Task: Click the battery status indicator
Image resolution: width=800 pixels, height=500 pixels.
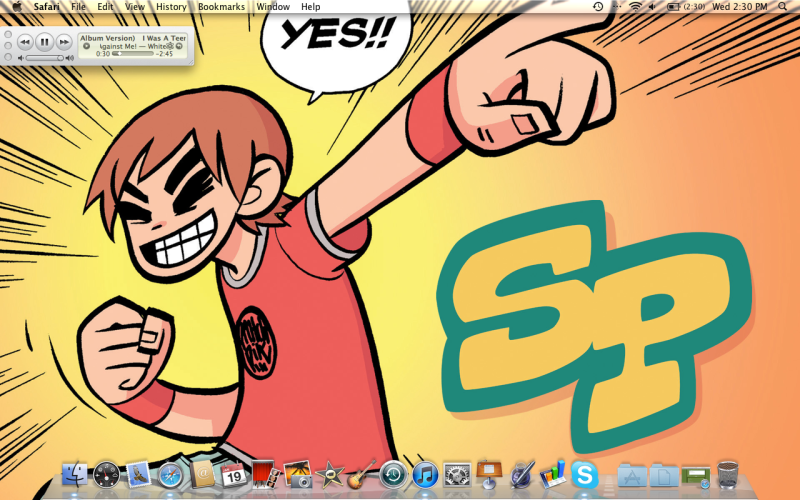Action: tap(686, 7)
